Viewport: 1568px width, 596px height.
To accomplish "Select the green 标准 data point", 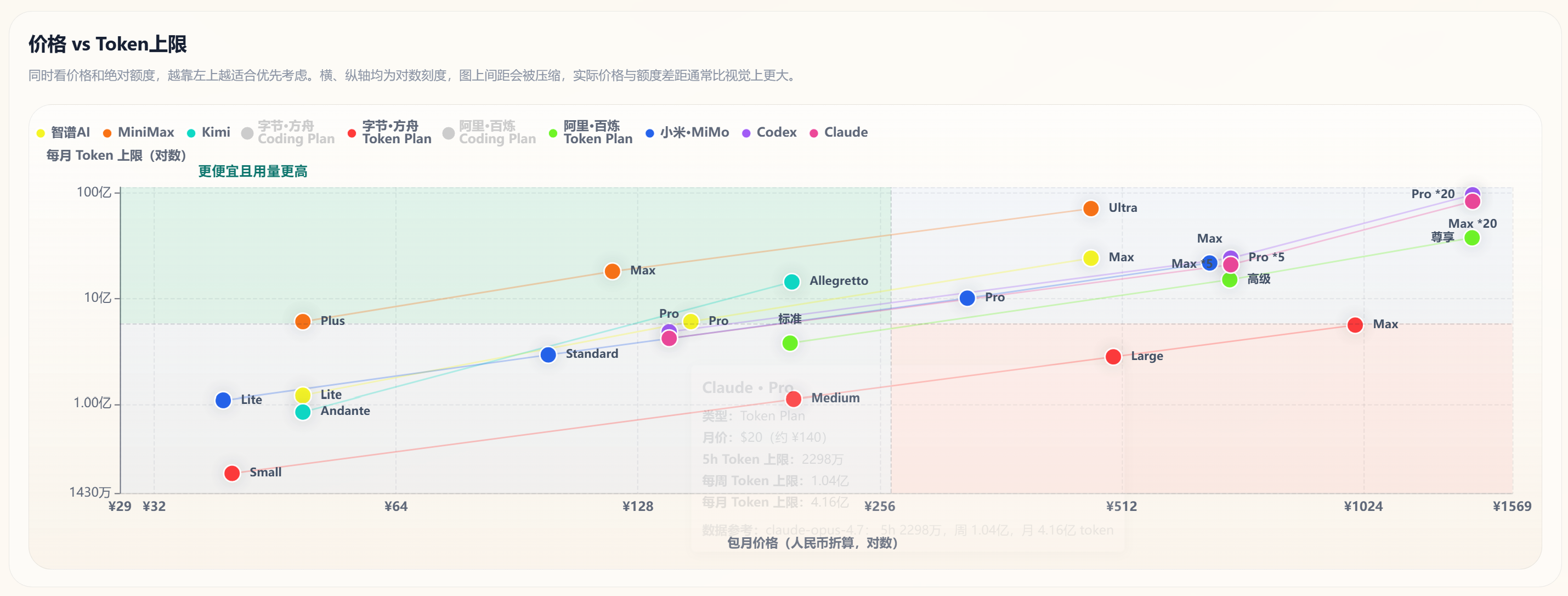I will pos(789,343).
